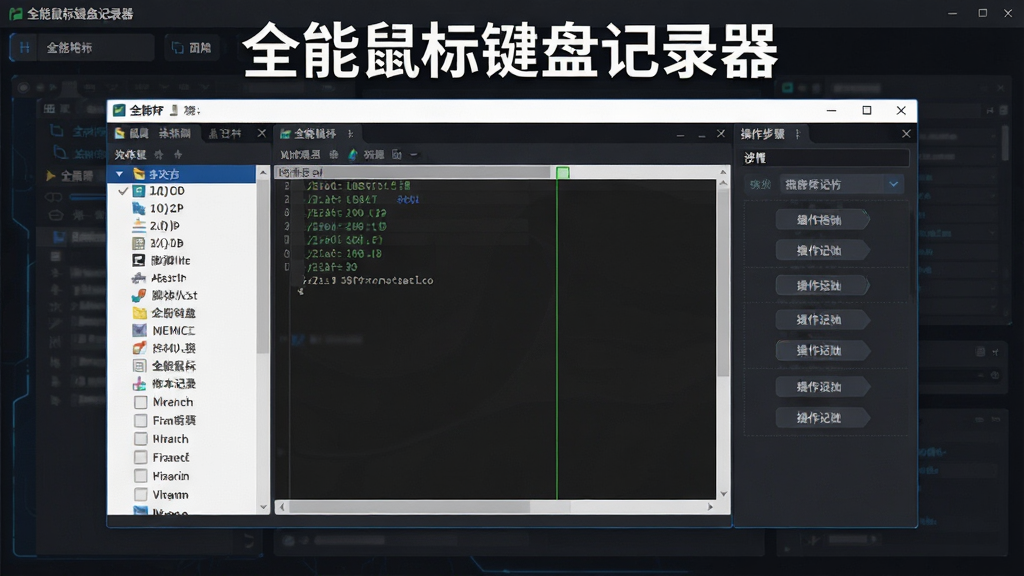The image size is (1024, 576).
Task: Click the document icon beside the 全能鼠标 tree row
Action: pos(139,366)
